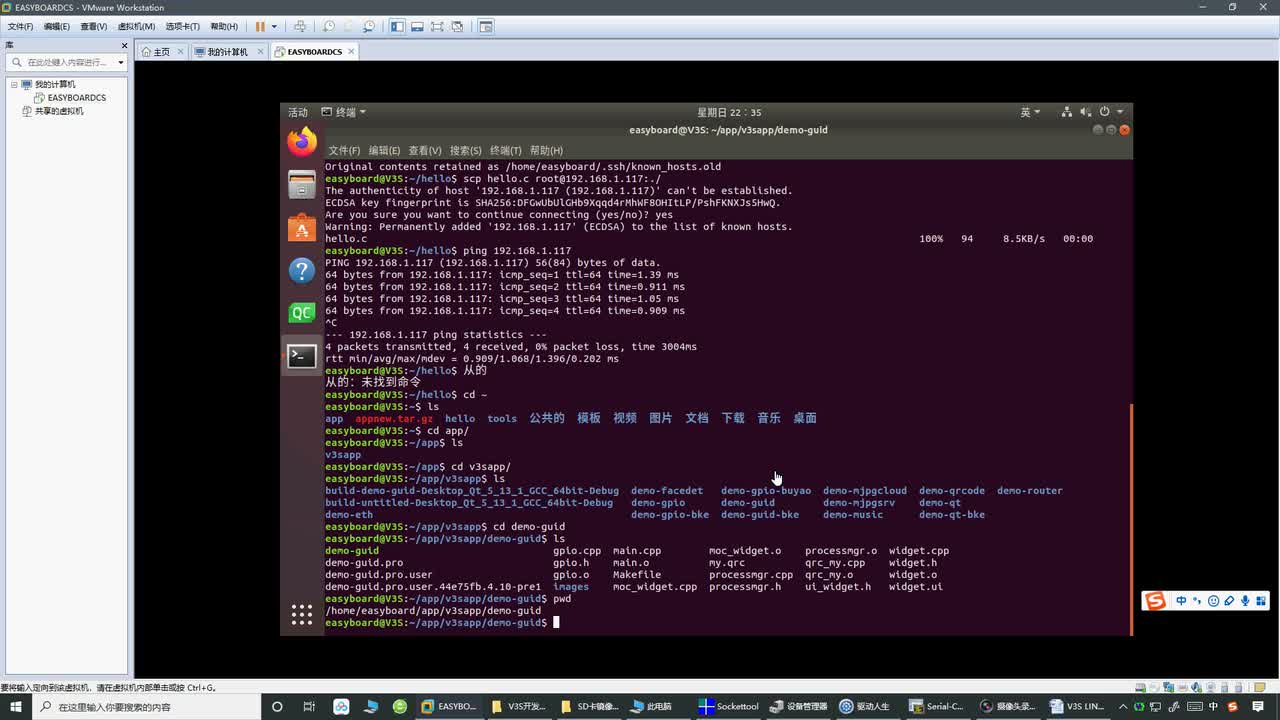Open the Windows Start menu
1280x720 pixels.
[x=14, y=706]
